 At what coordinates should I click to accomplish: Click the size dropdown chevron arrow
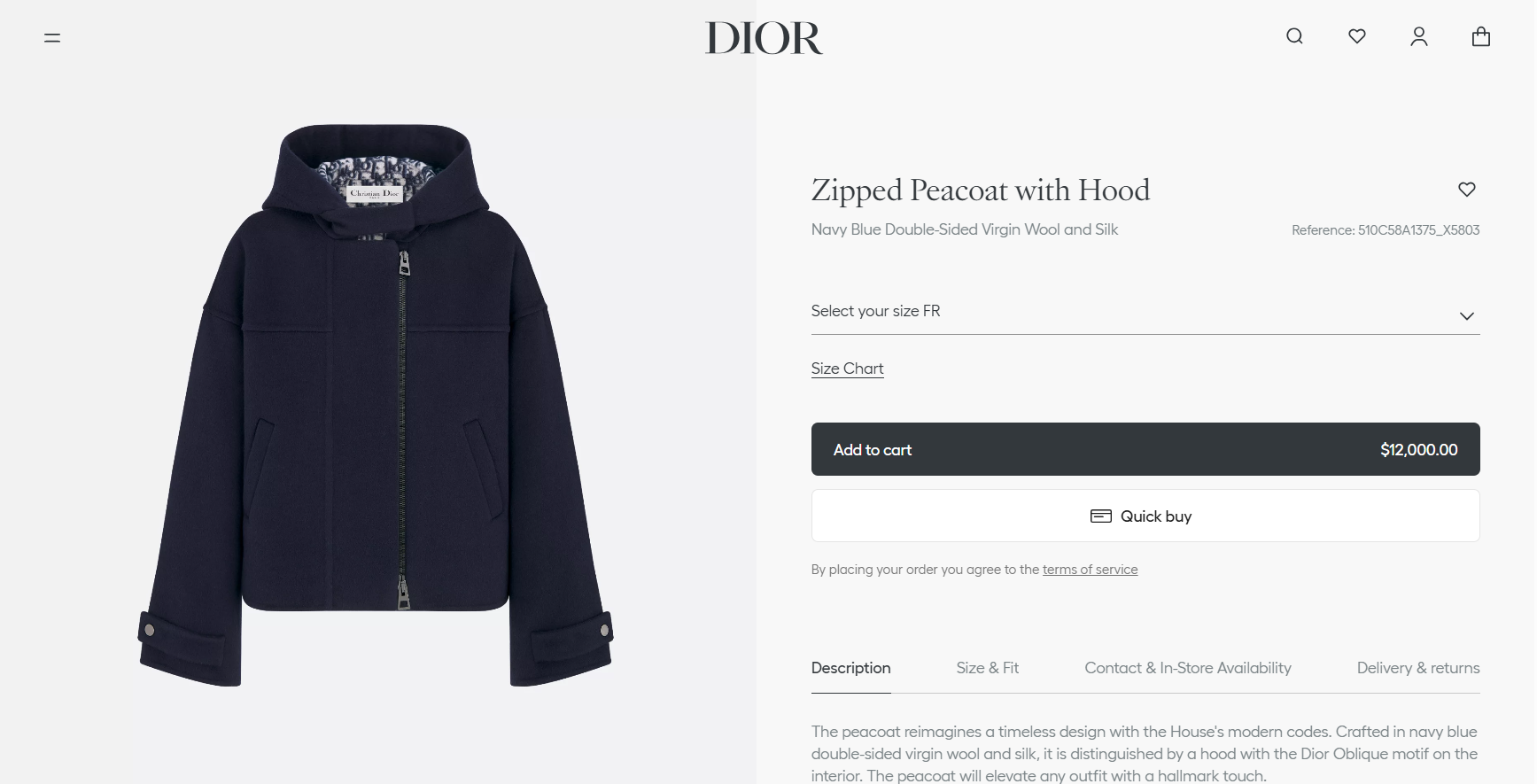click(x=1466, y=316)
